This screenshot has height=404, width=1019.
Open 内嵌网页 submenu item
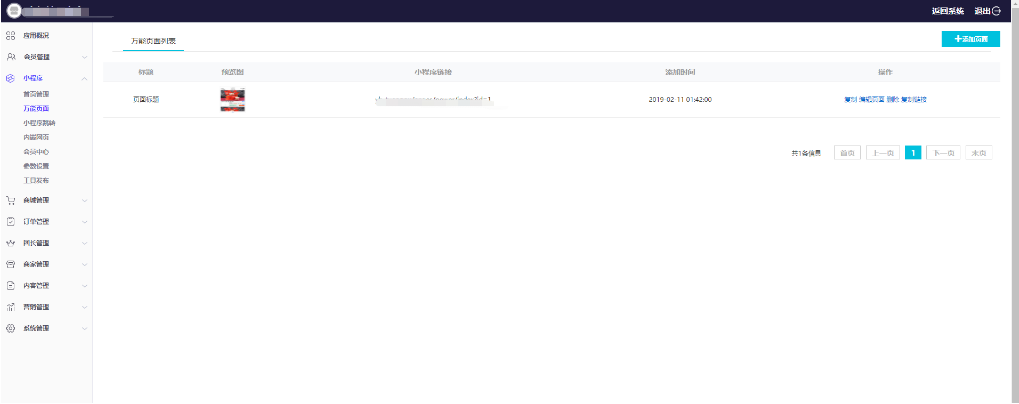click(x=36, y=137)
